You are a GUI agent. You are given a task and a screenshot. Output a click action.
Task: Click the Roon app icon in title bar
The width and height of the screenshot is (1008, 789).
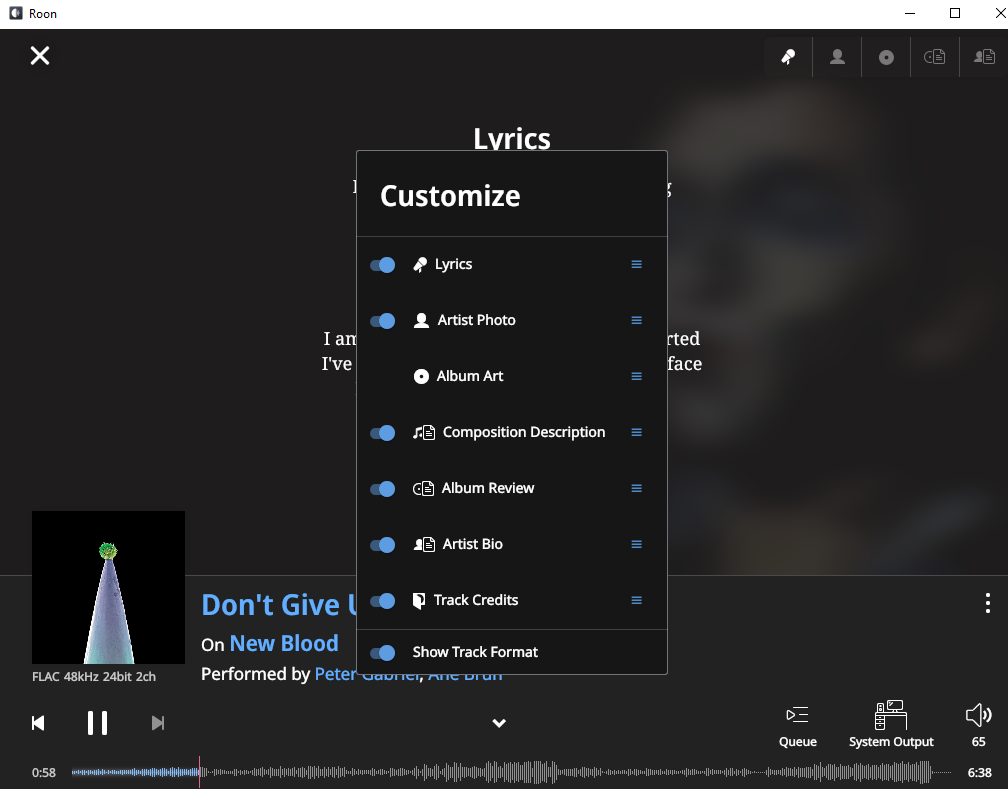coord(15,14)
